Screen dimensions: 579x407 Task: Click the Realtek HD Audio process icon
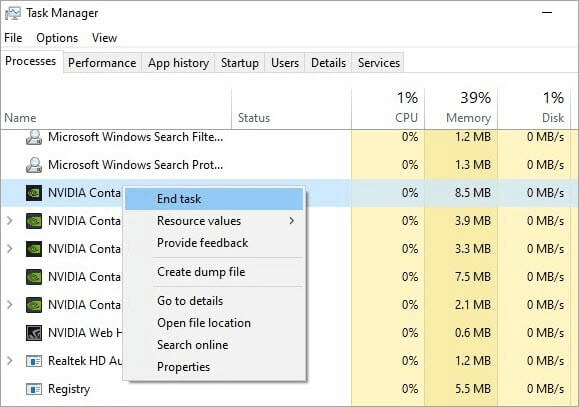pos(34,361)
